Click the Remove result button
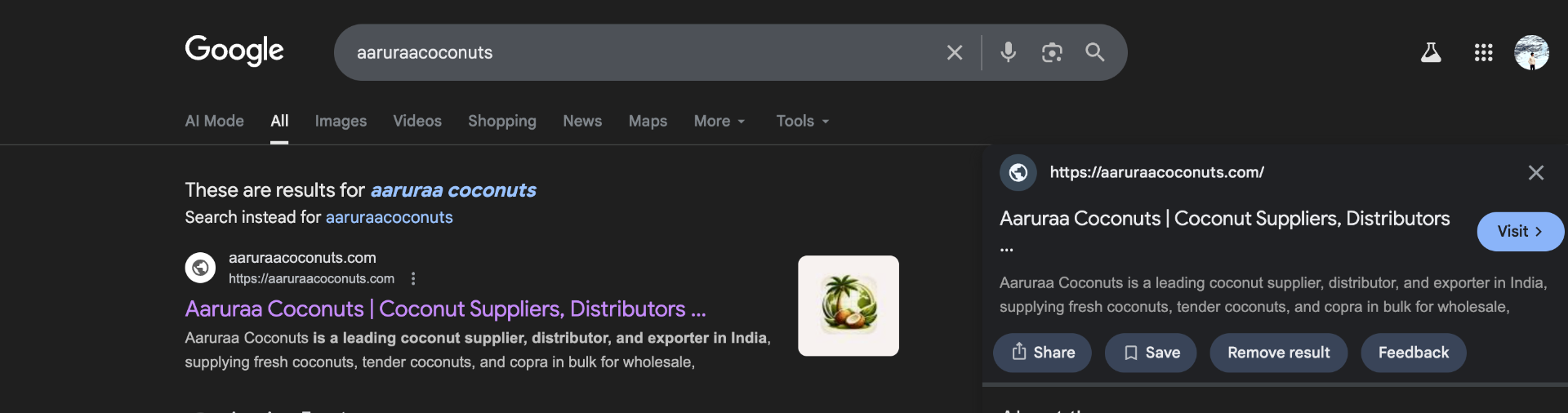1568x413 pixels. point(1278,353)
